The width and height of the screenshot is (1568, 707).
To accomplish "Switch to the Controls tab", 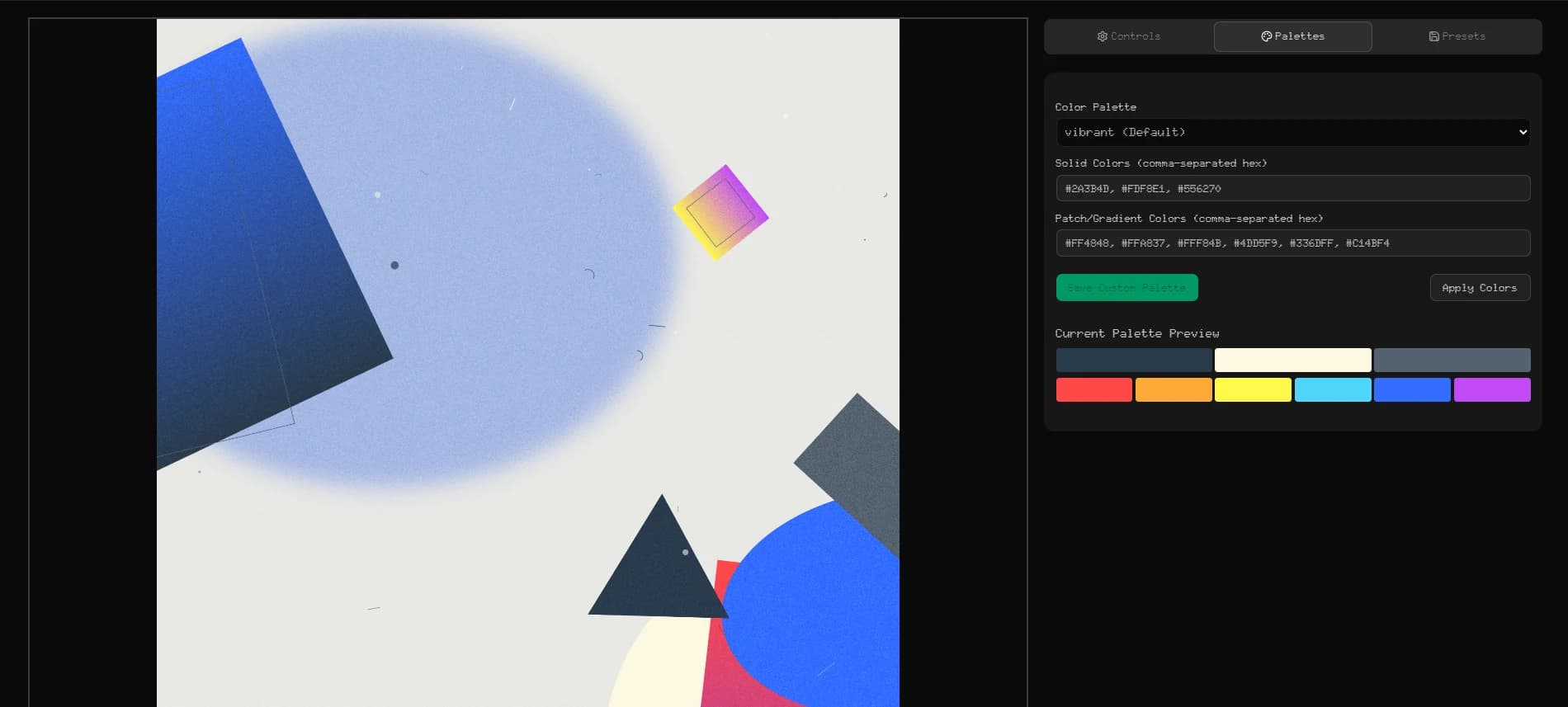I will 1128,36.
